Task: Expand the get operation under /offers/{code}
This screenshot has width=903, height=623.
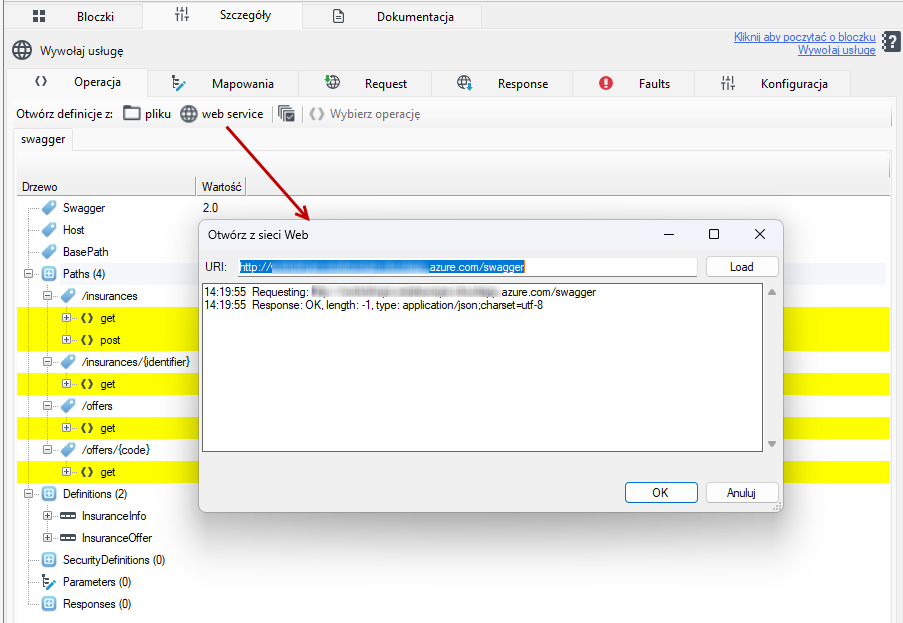Action: click(66, 472)
